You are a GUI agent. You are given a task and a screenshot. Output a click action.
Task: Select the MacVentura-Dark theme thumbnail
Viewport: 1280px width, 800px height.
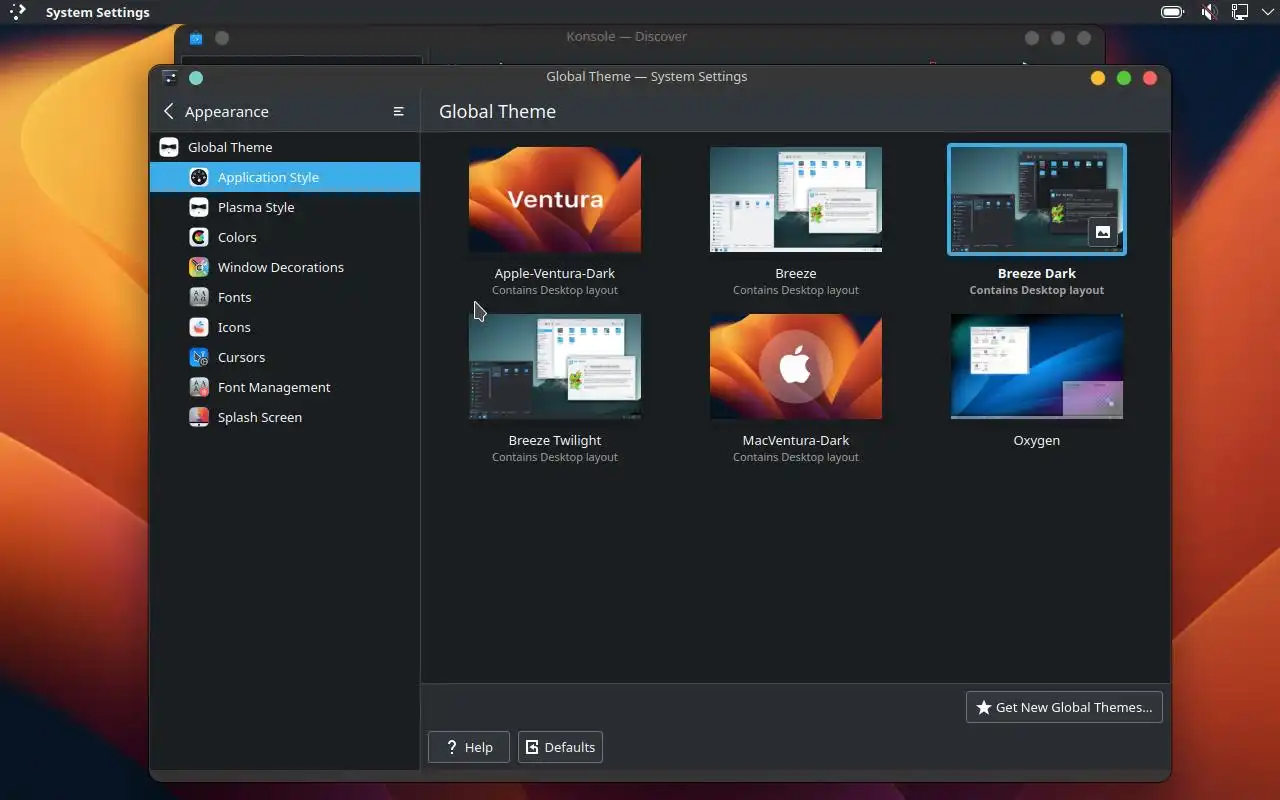796,367
